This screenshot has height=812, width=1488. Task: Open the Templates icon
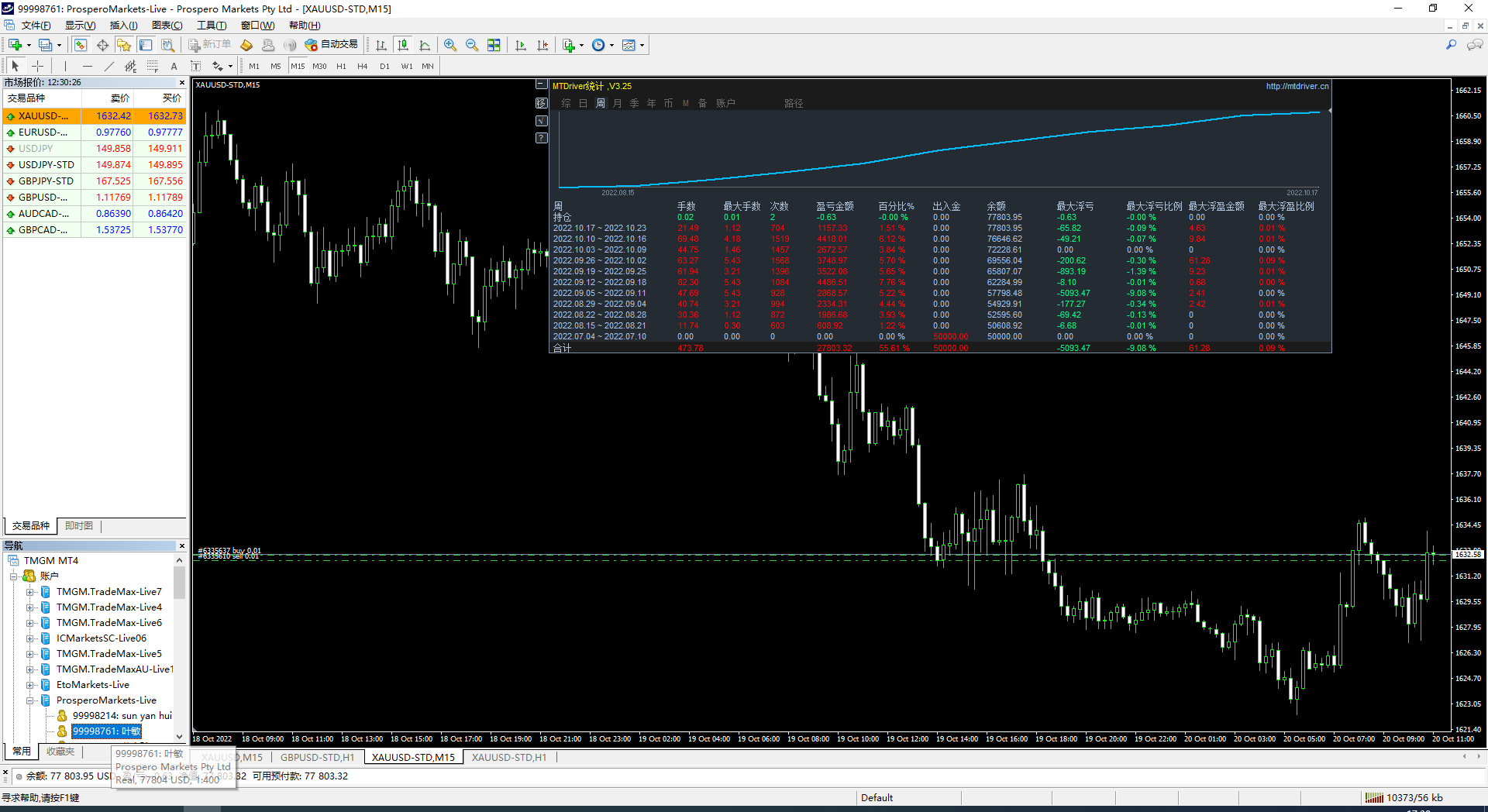pyautogui.click(x=629, y=45)
